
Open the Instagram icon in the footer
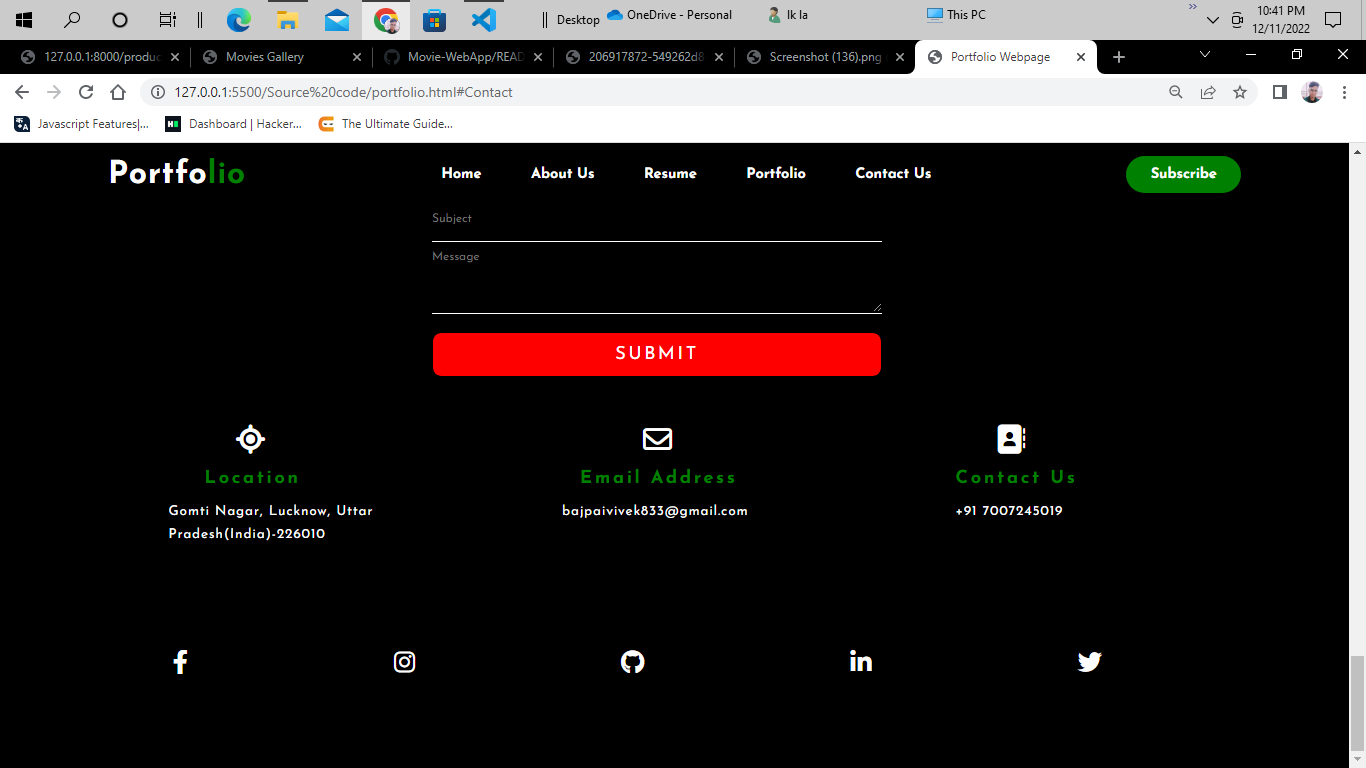[x=404, y=661]
